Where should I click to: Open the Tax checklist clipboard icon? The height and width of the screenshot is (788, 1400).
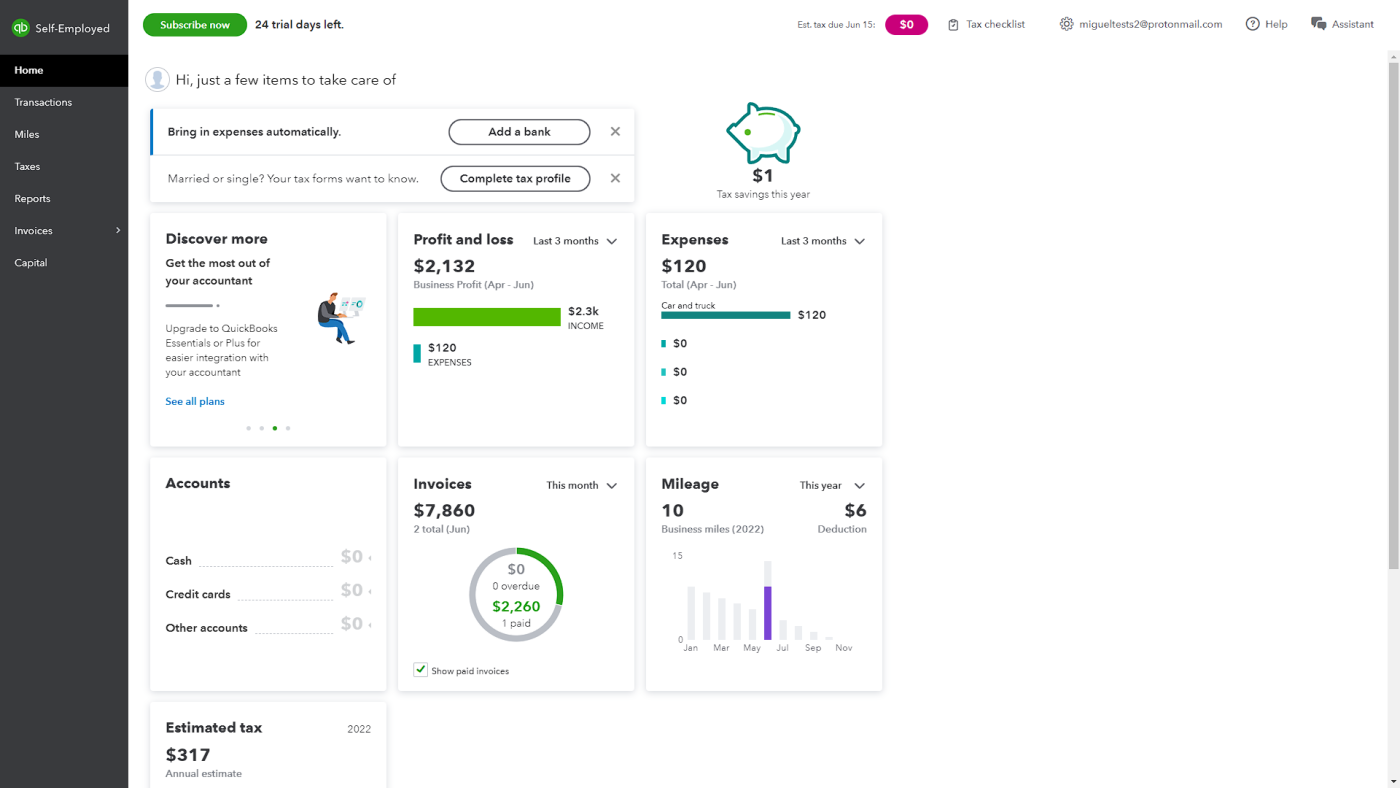953,24
